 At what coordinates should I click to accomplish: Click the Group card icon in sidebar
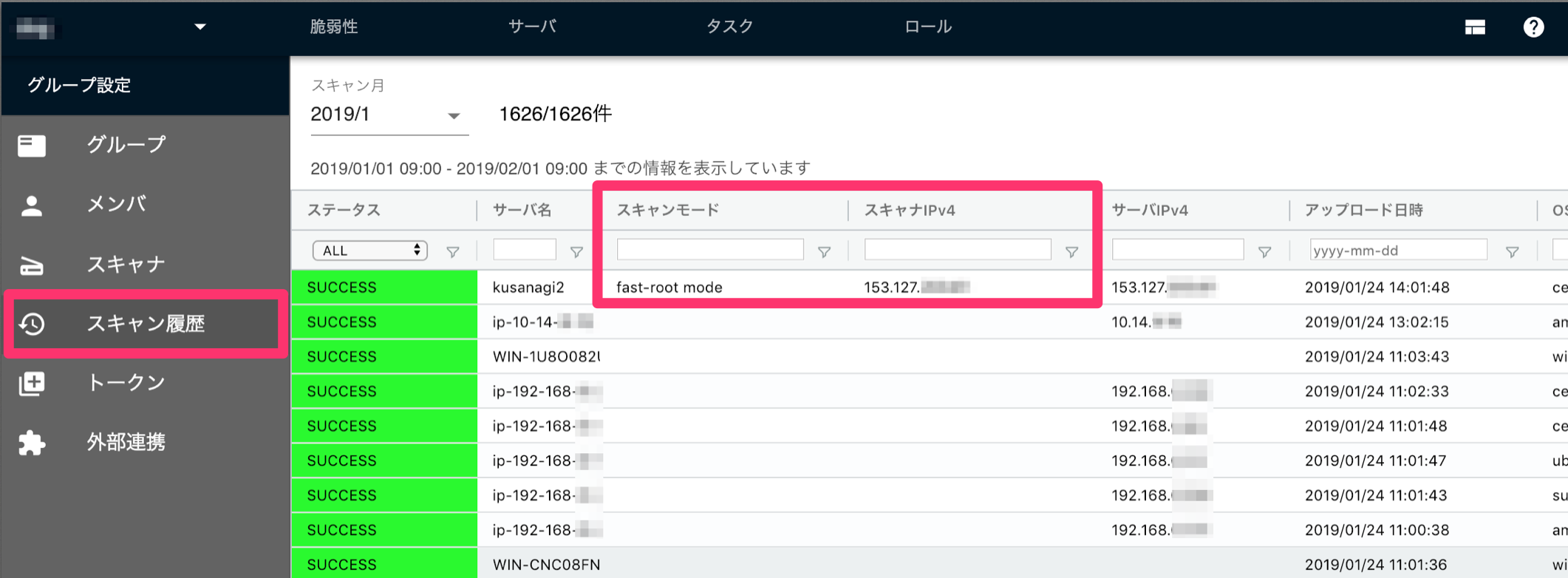32,146
